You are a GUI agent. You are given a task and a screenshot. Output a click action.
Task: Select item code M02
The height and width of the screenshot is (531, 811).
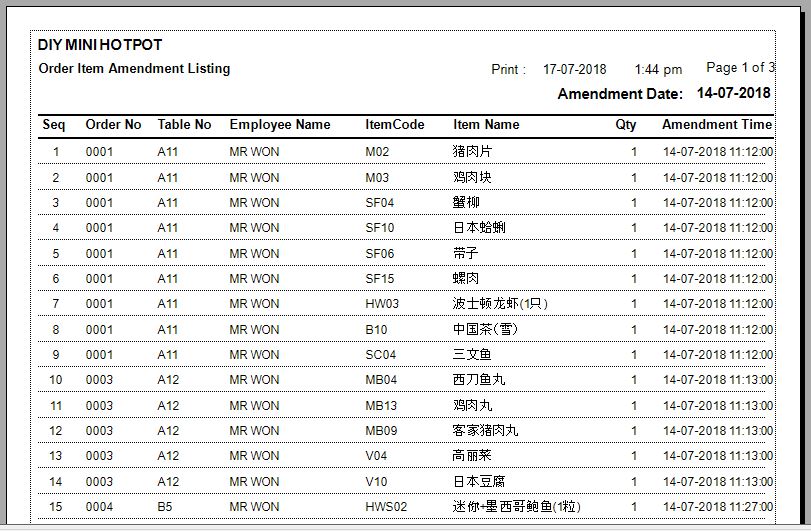click(377, 152)
